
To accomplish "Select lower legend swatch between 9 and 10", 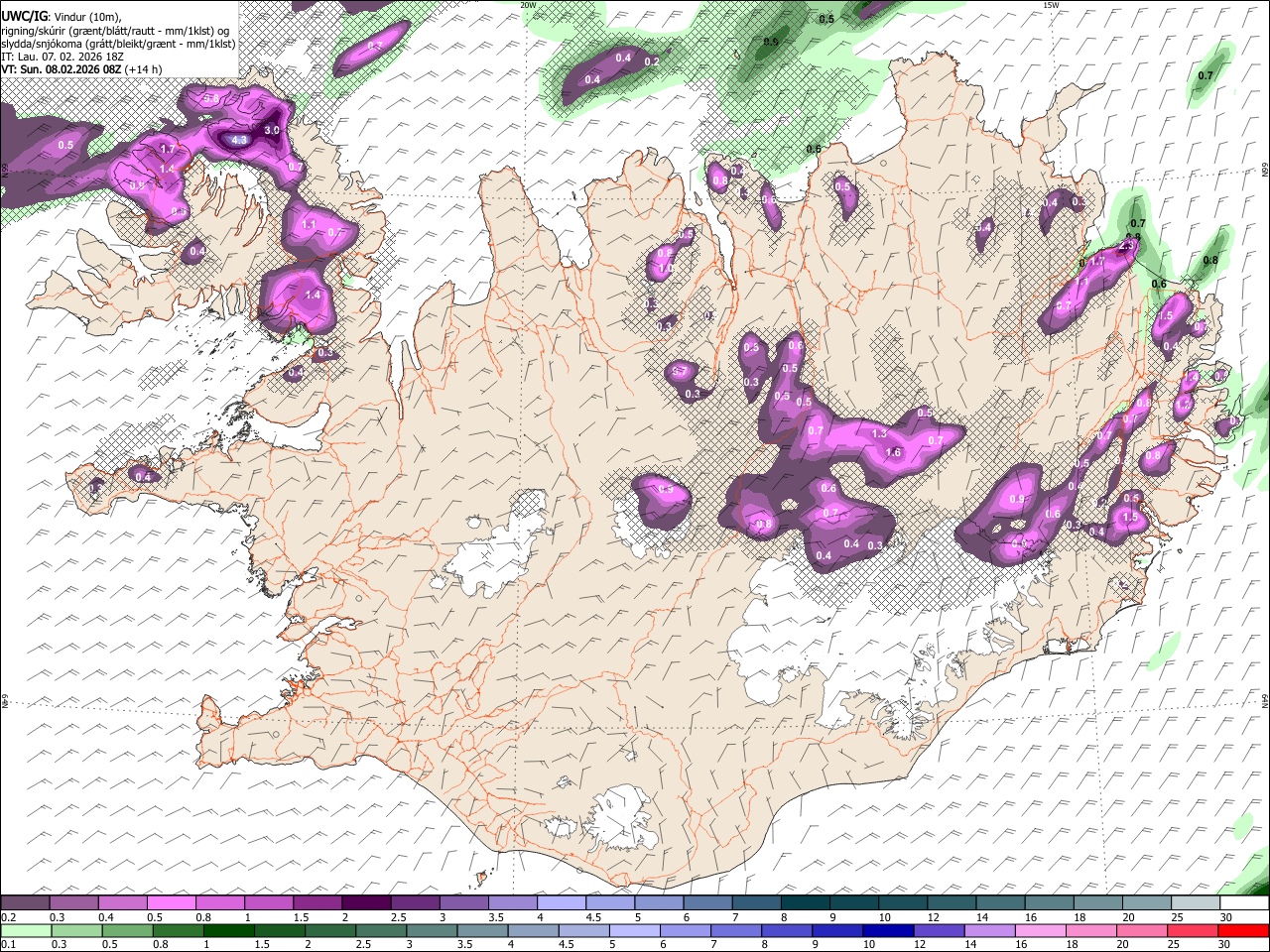I will (x=836, y=930).
